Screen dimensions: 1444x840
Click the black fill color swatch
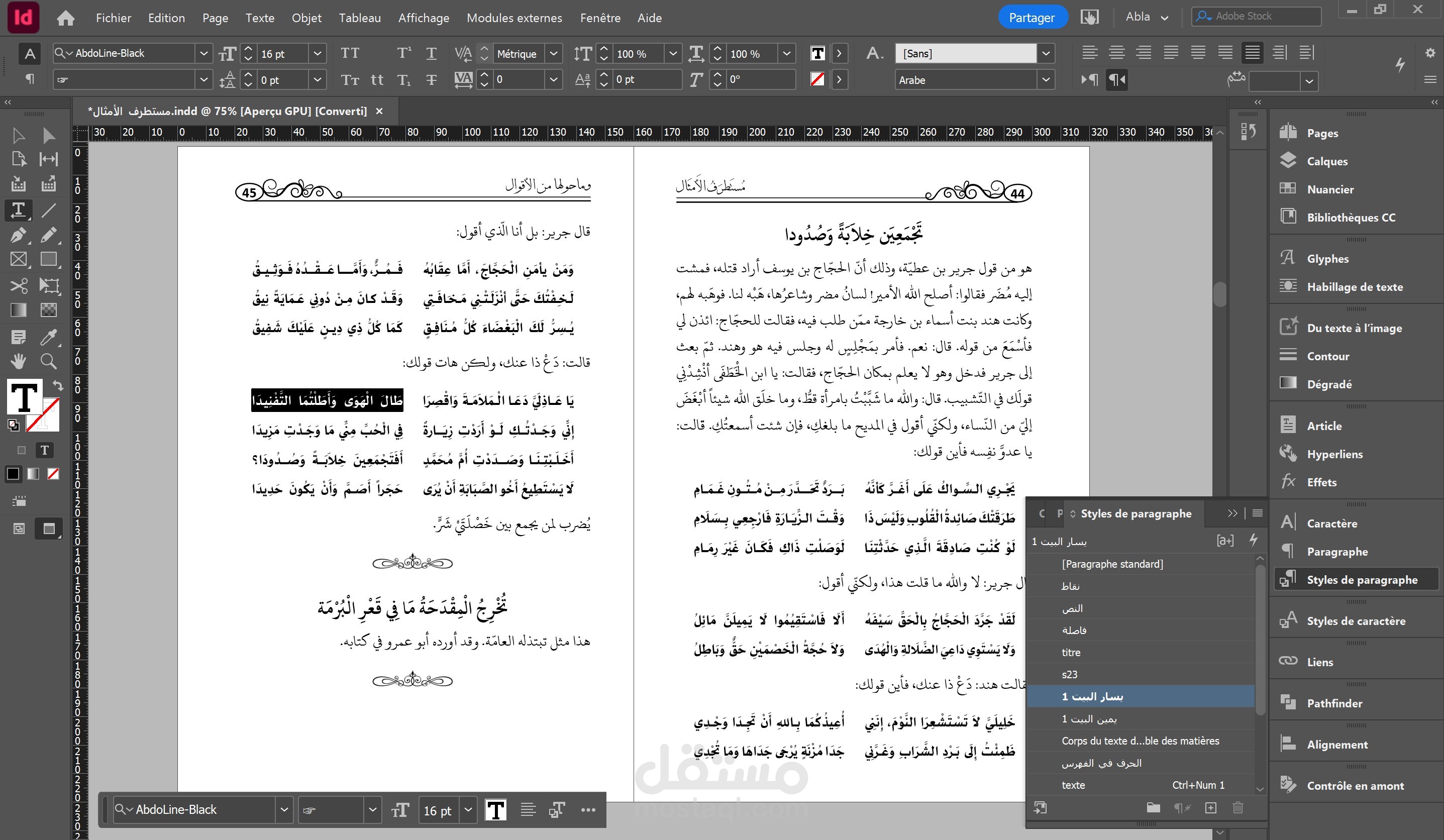click(x=13, y=473)
